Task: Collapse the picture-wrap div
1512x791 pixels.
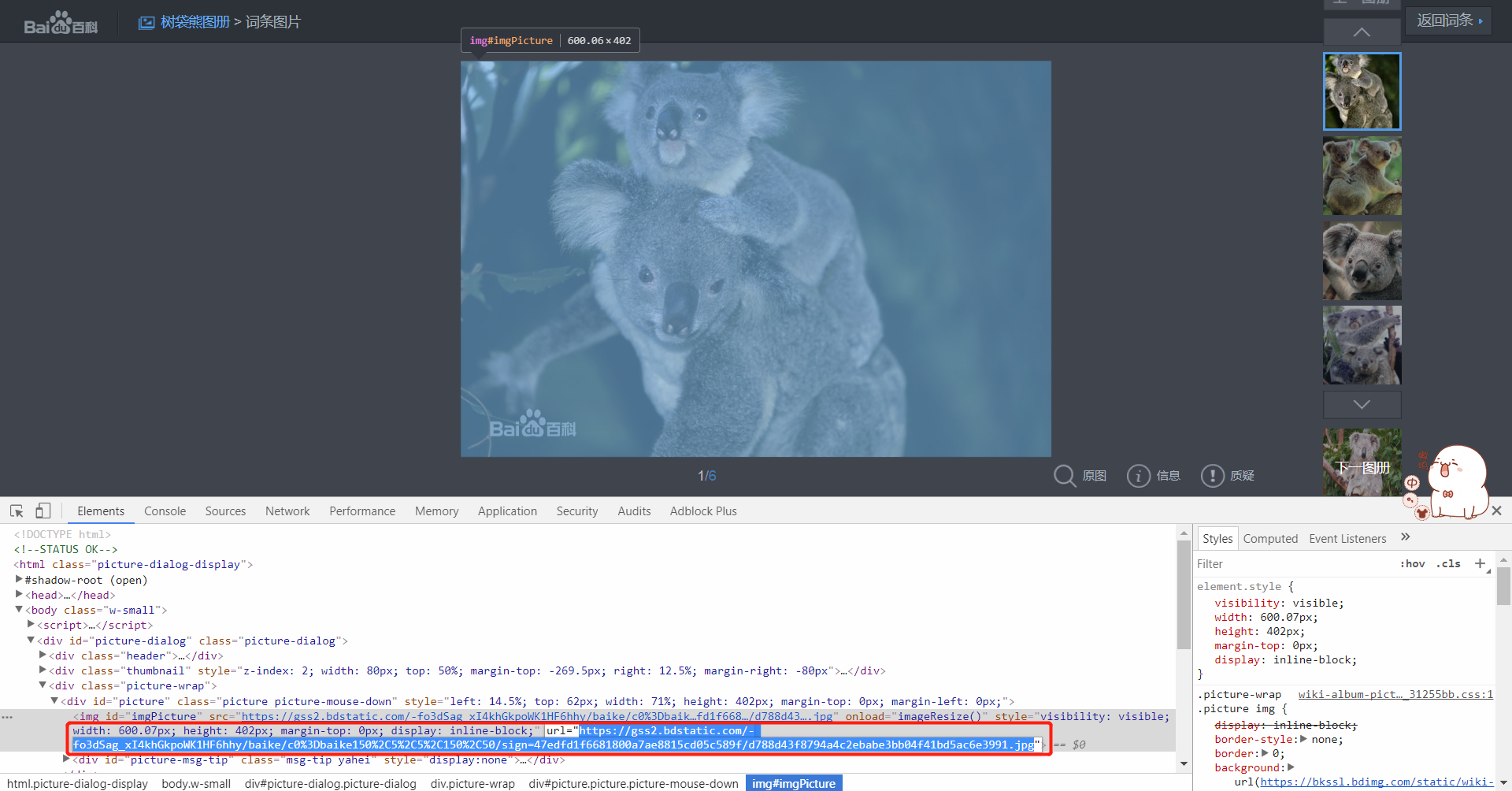Action: 43,685
